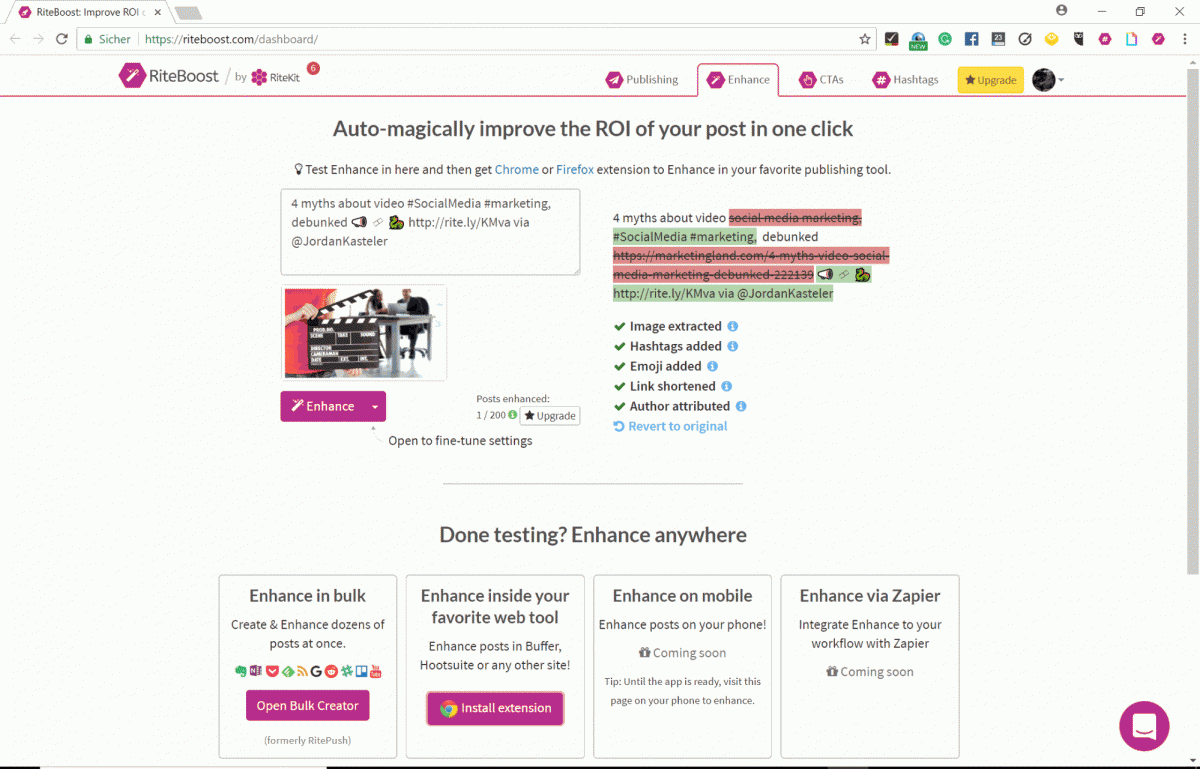This screenshot has height=769, width=1200.
Task: Click the pink hashtag hexagon extension icon
Action: coord(1105,39)
